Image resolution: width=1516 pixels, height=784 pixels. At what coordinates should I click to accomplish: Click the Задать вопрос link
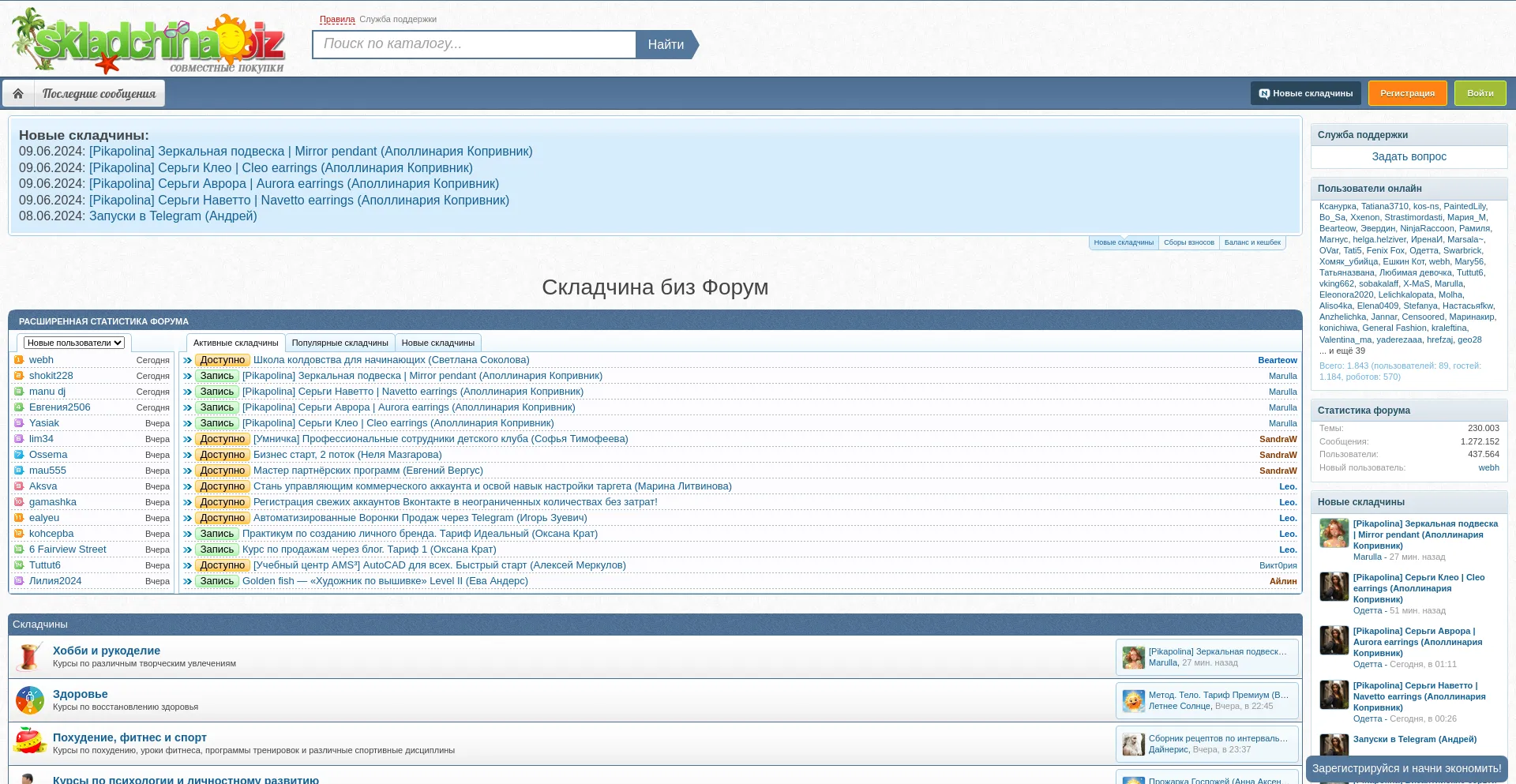1409,156
